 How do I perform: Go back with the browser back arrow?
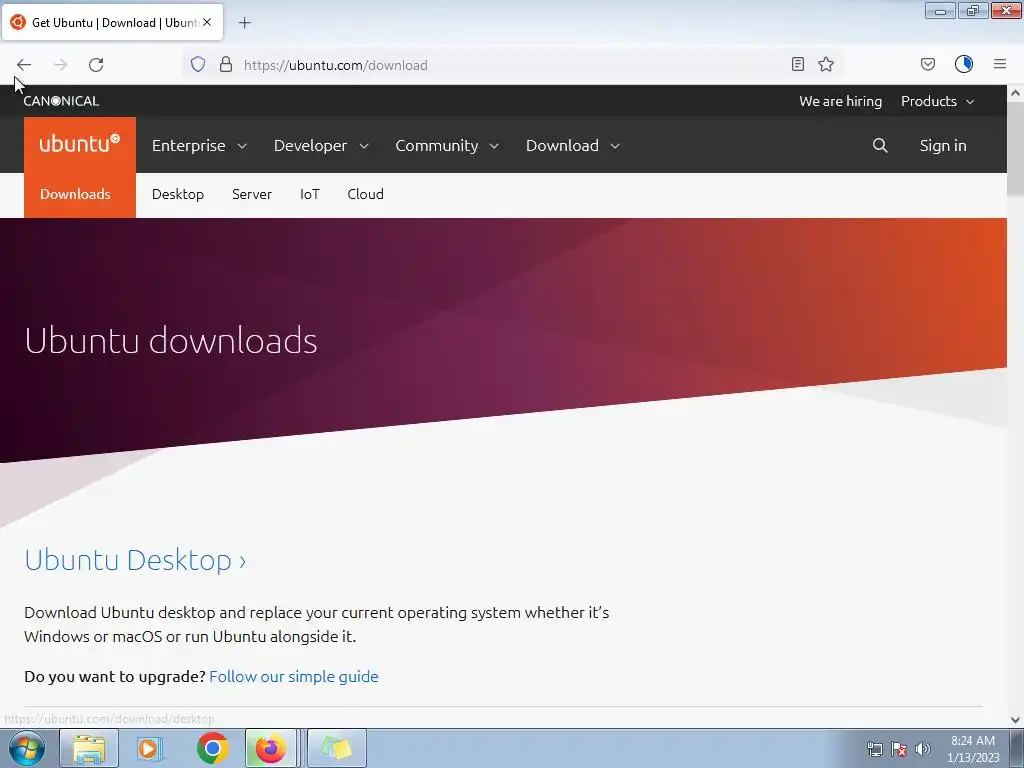coord(24,65)
